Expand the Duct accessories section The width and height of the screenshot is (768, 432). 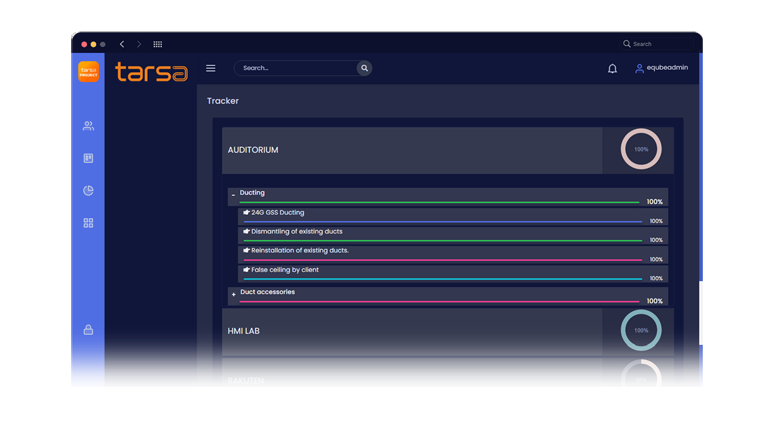coord(233,295)
